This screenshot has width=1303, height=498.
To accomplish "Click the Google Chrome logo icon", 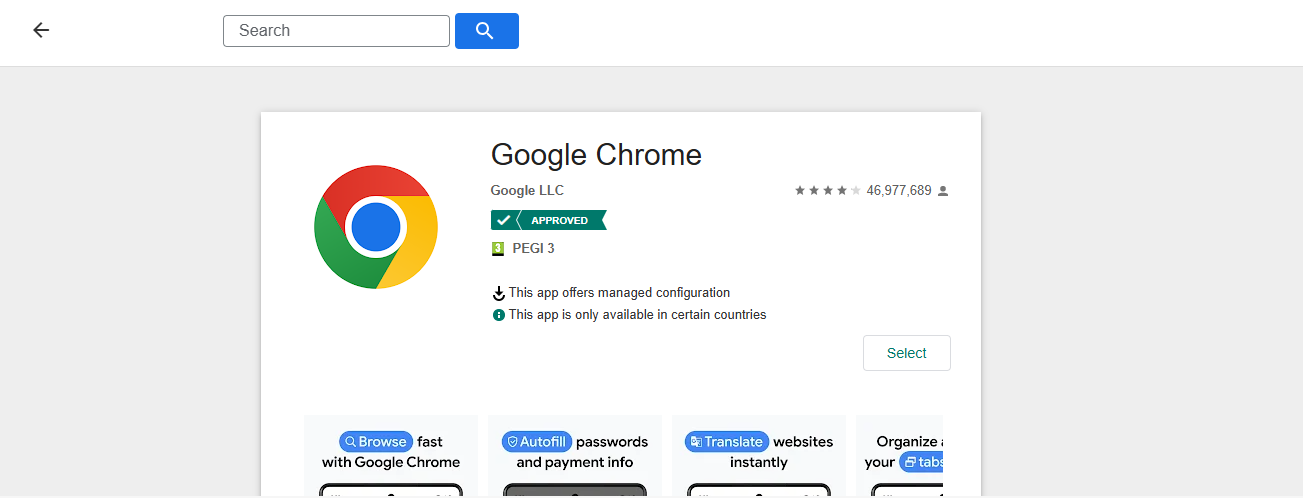I will [376, 227].
